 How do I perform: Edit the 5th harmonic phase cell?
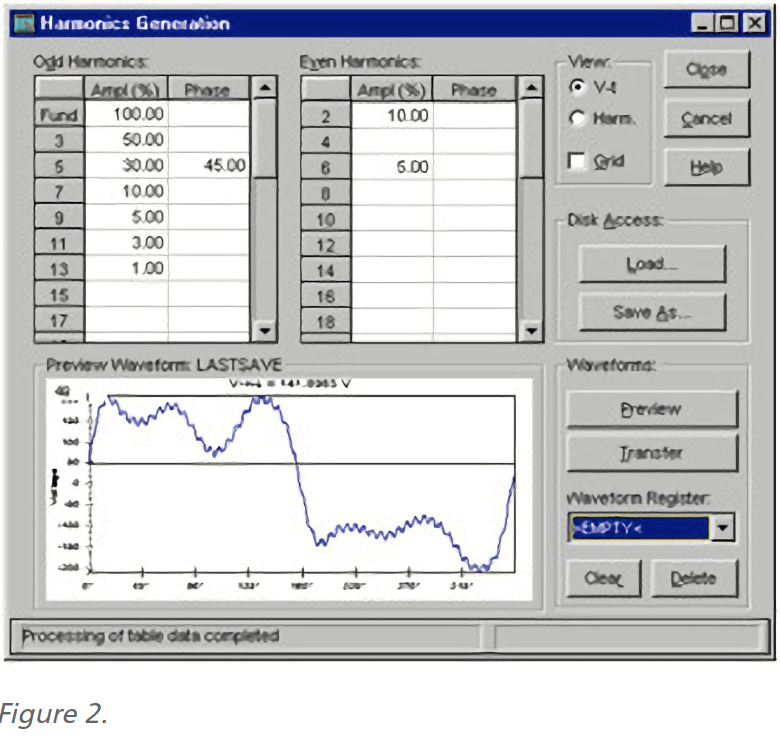(208, 166)
